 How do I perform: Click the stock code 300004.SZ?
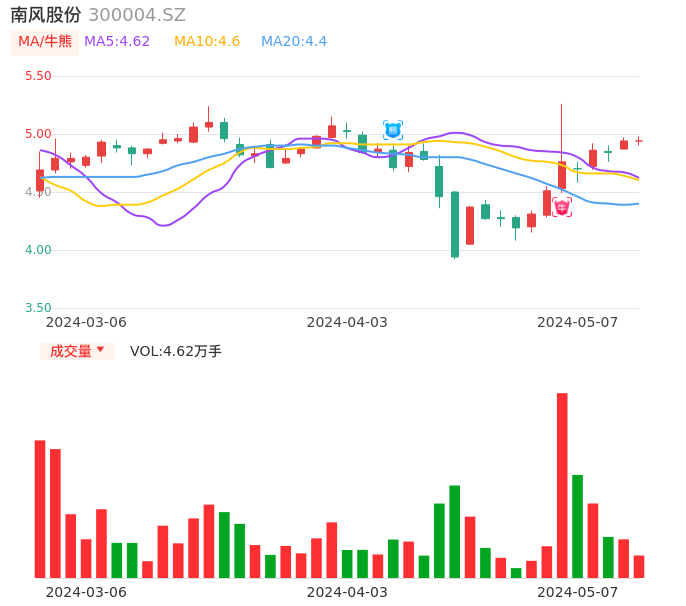(x=137, y=15)
